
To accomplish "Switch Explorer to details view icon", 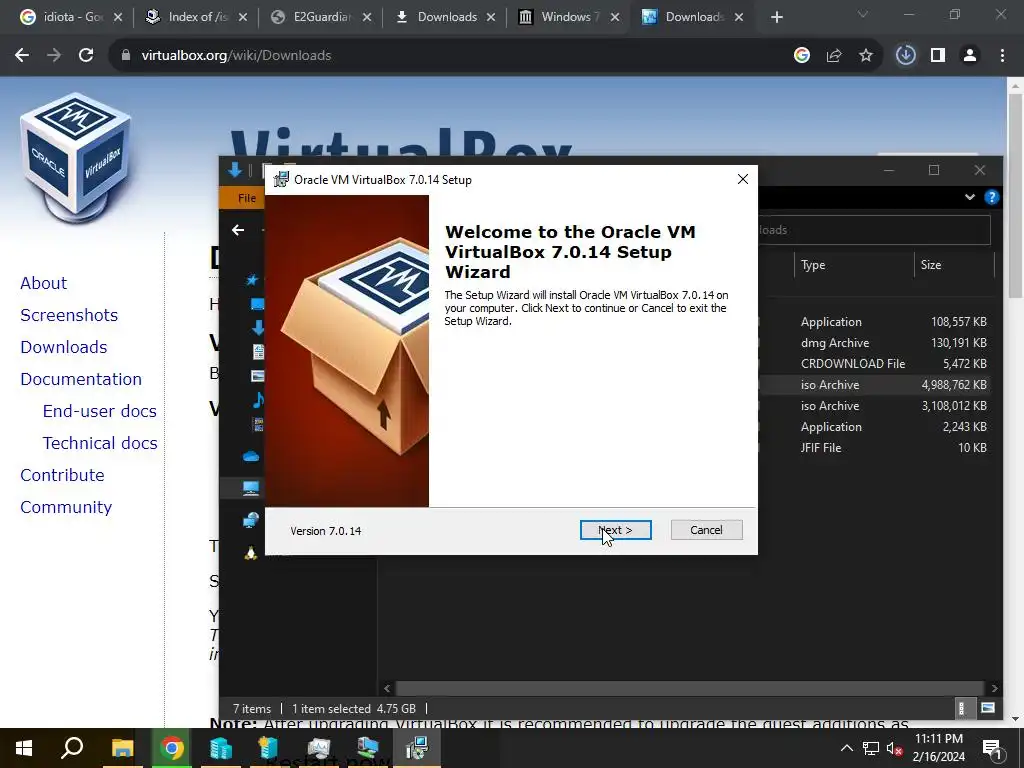I will tap(961, 708).
